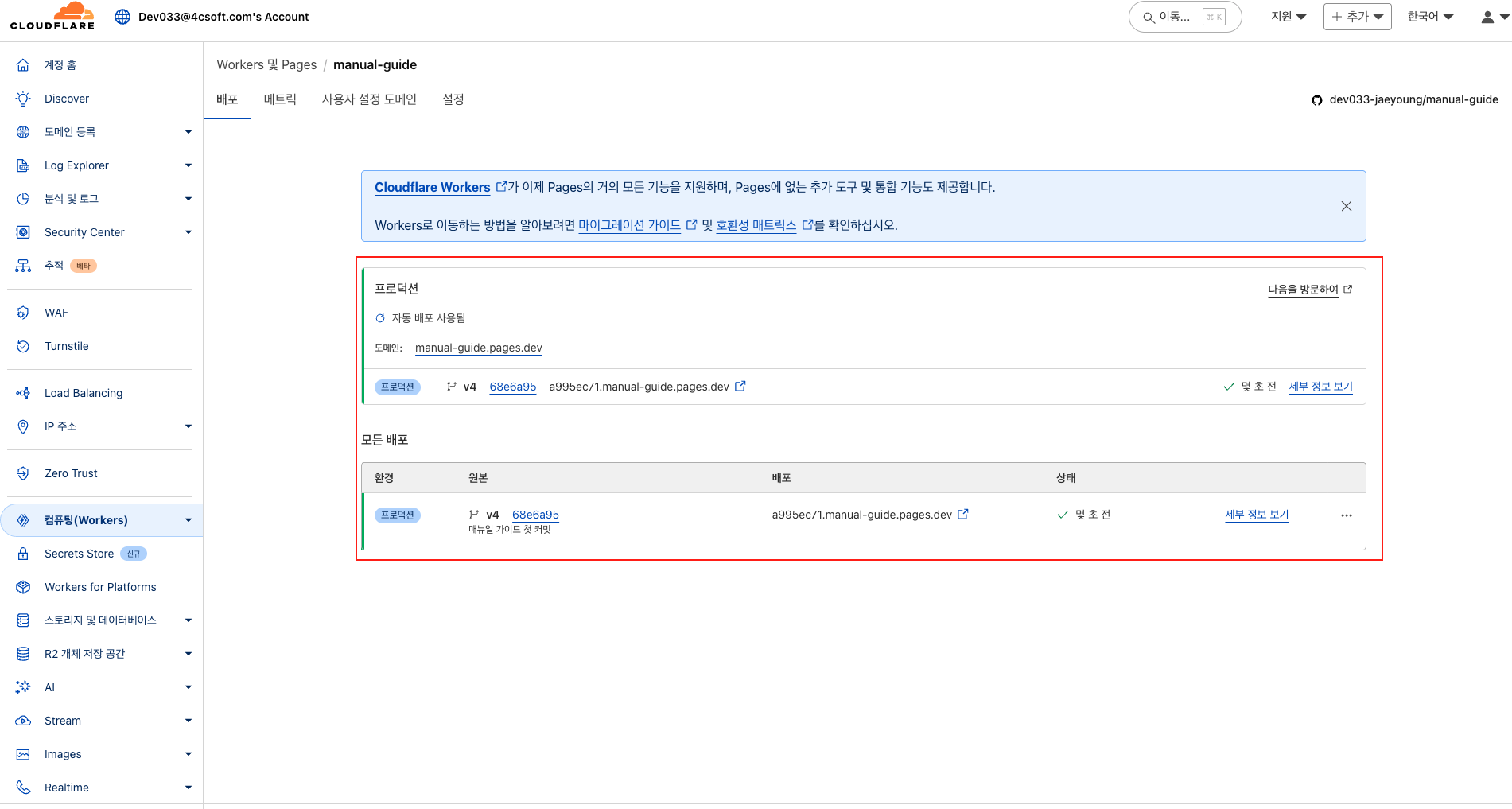Image resolution: width=1512 pixels, height=809 pixels.
Task: Click the Load Balancing icon
Action: (23, 393)
